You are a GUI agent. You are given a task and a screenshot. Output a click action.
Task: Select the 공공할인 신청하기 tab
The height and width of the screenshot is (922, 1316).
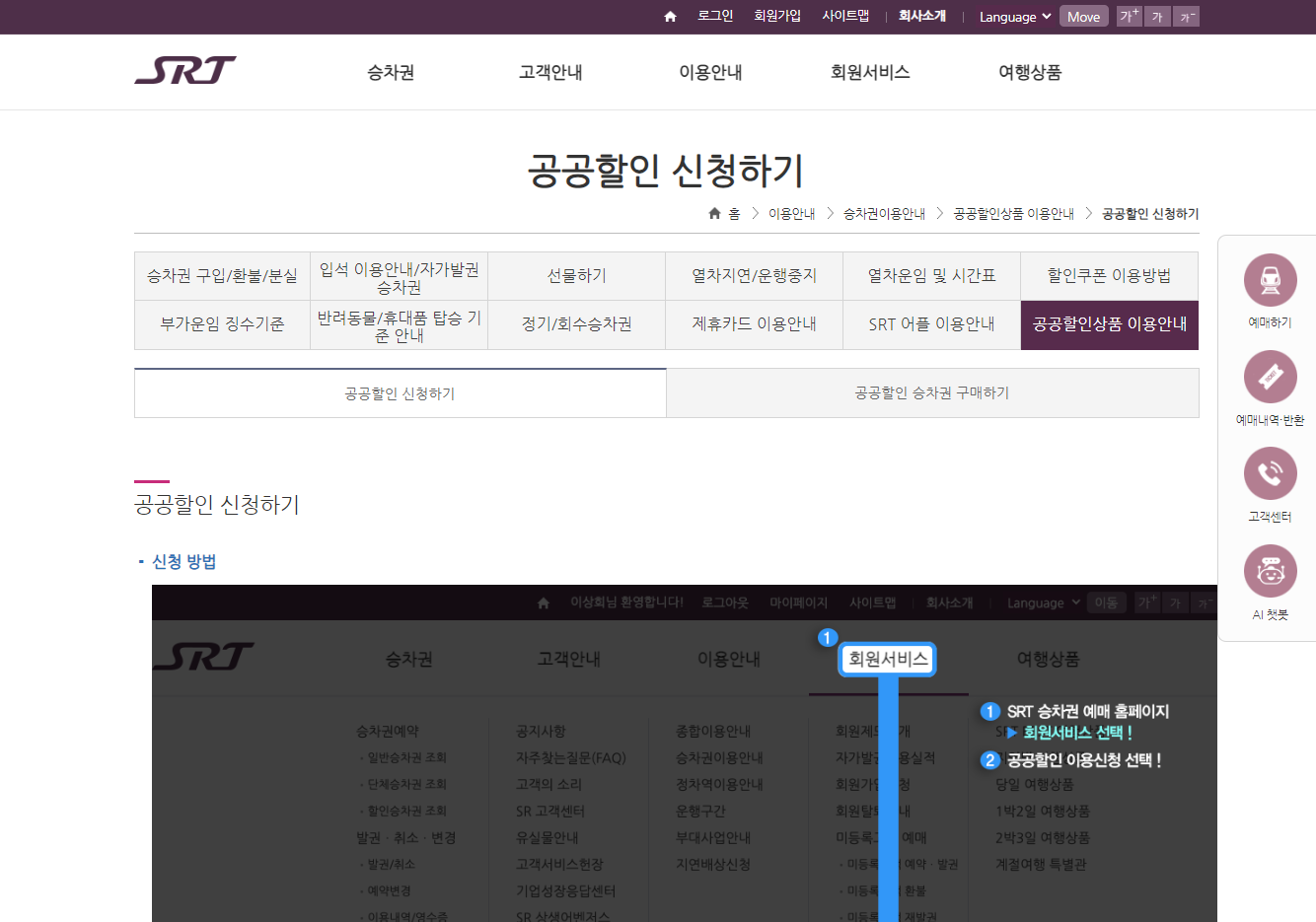[x=401, y=393]
